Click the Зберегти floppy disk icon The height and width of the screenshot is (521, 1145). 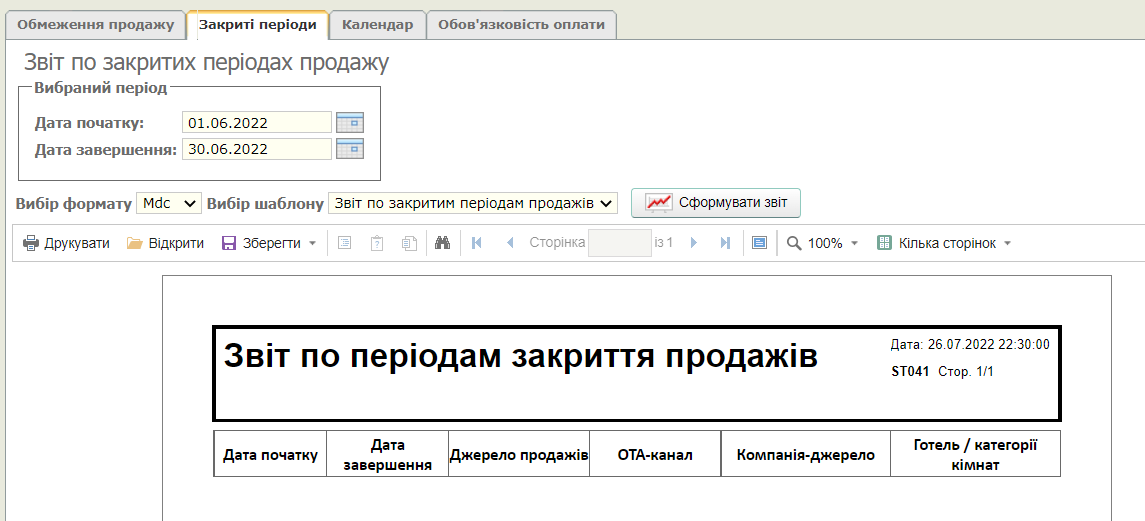click(x=229, y=243)
